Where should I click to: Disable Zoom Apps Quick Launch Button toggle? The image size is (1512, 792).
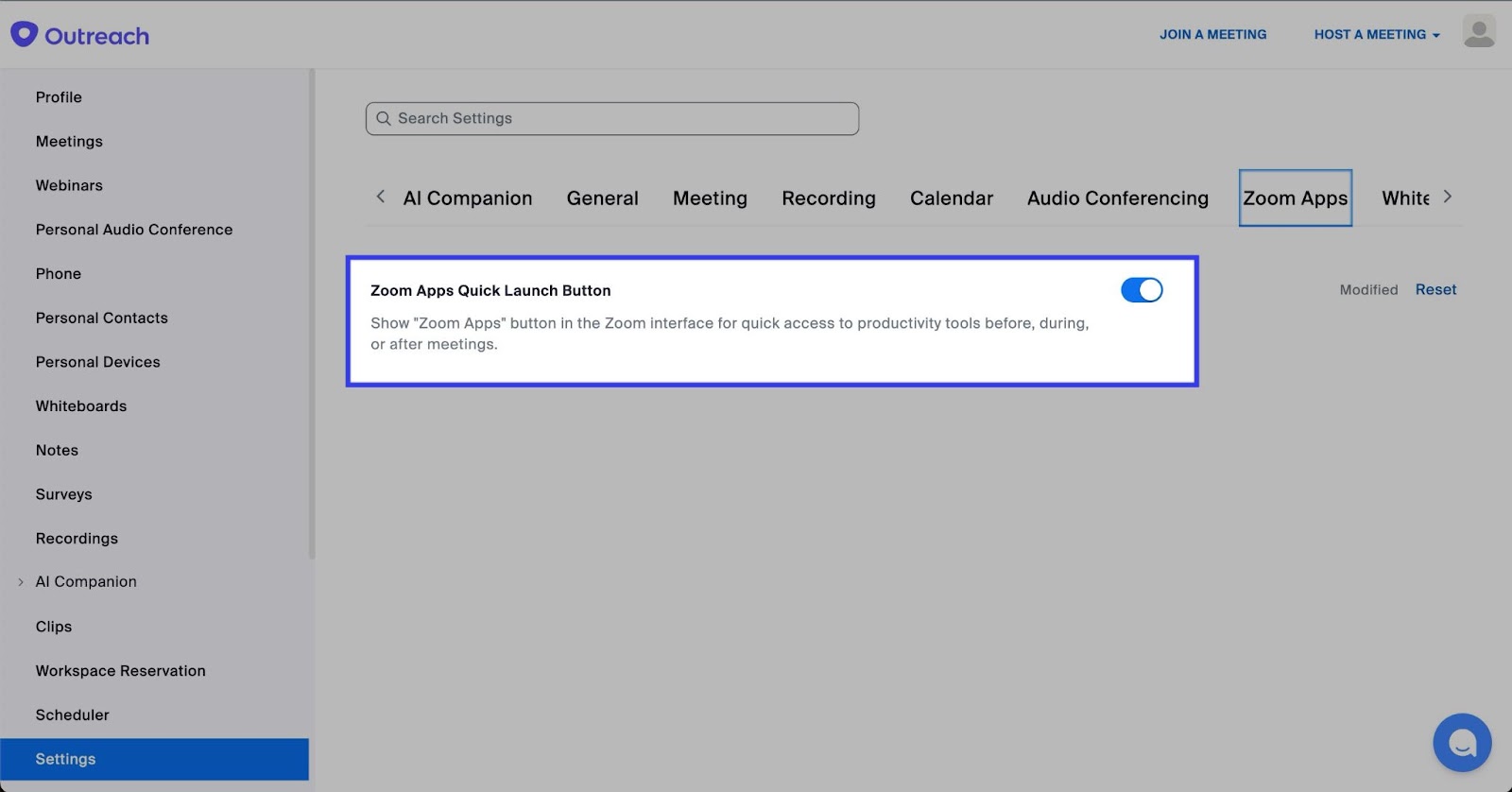(x=1141, y=290)
